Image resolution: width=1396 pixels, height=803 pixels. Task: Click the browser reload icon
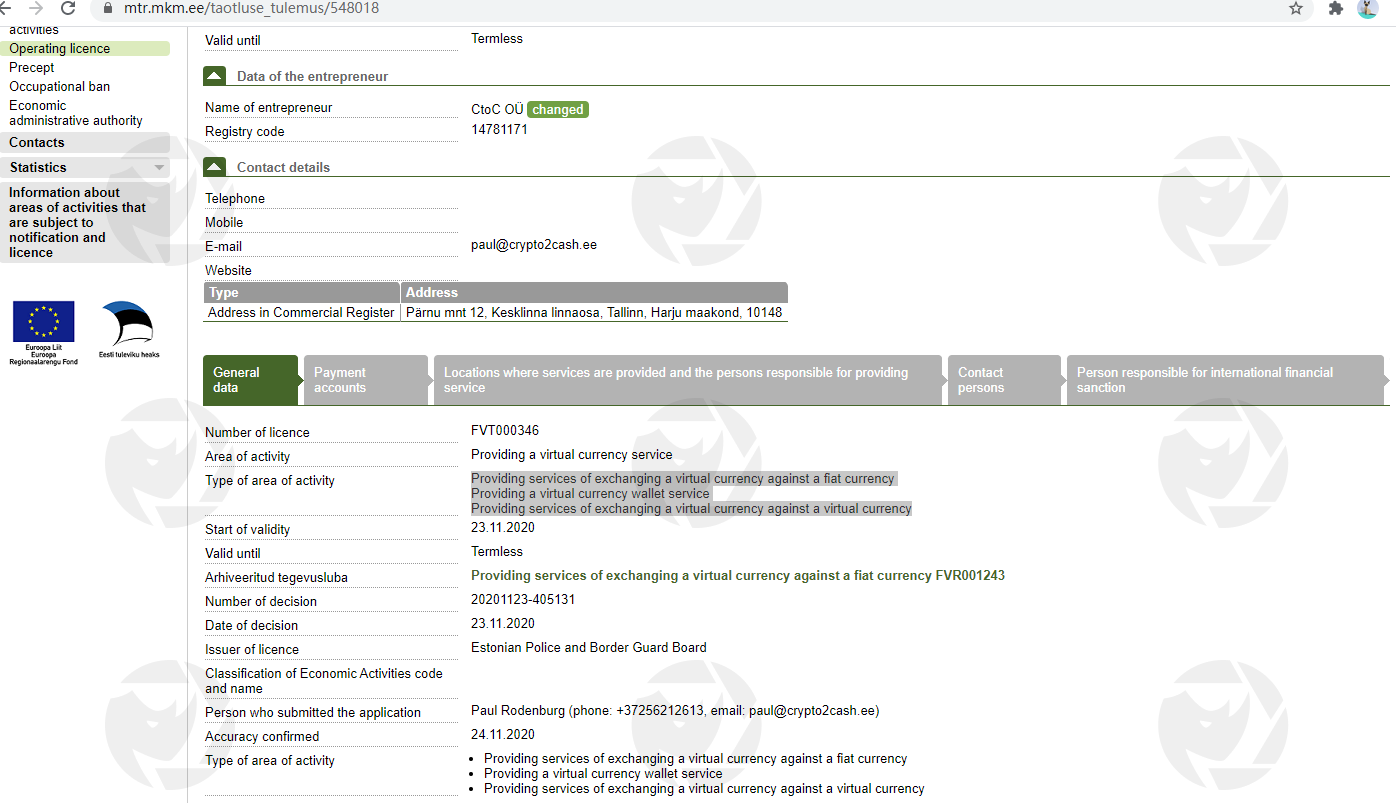pos(68,8)
